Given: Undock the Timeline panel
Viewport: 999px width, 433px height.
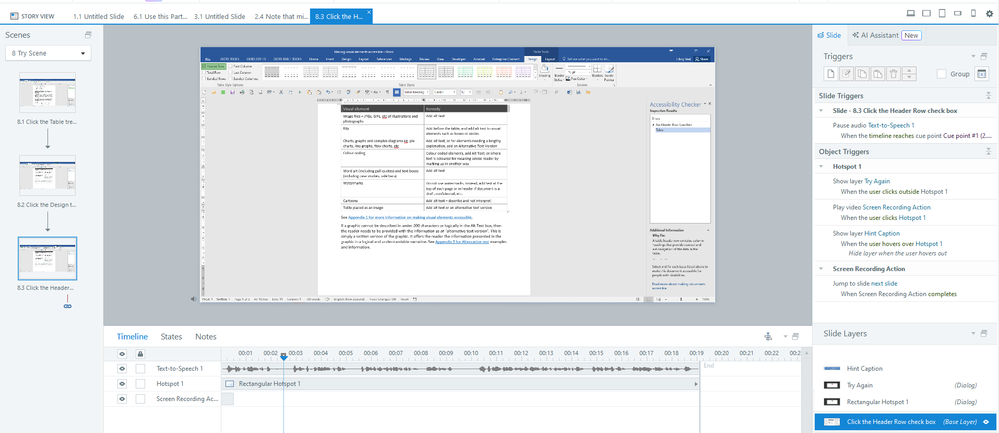Looking at the screenshot, I should [795, 336].
